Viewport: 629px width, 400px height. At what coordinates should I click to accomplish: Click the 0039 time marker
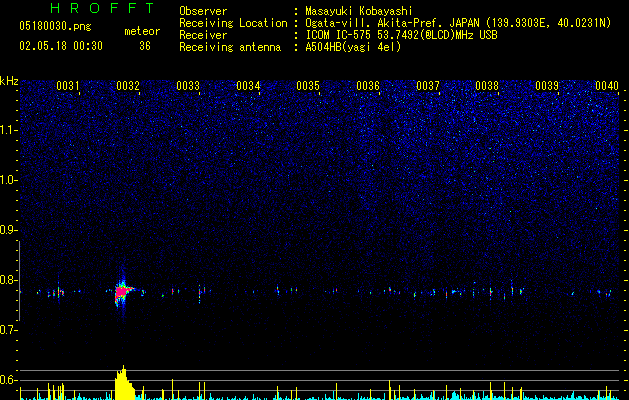pos(547,86)
